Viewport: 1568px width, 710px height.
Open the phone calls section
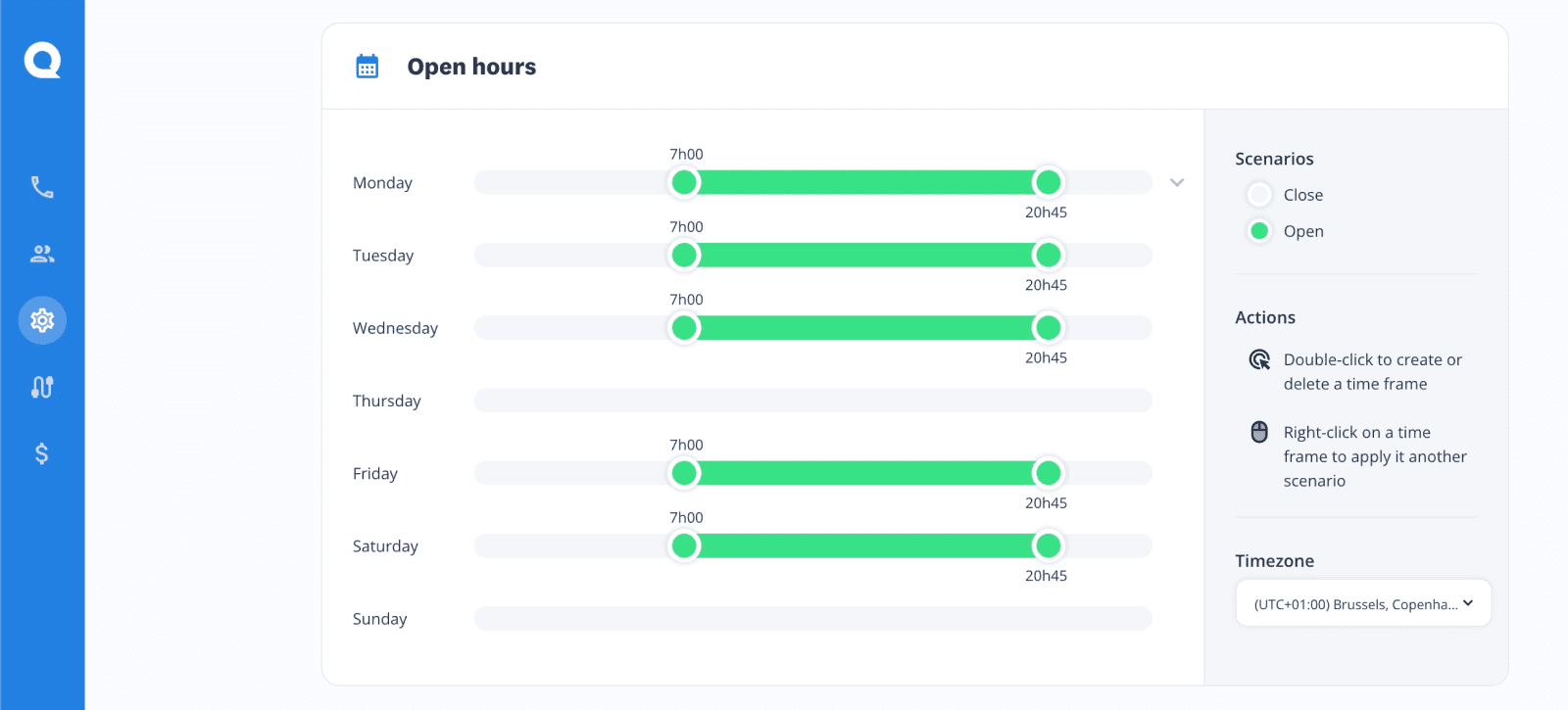[x=42, y=187]
